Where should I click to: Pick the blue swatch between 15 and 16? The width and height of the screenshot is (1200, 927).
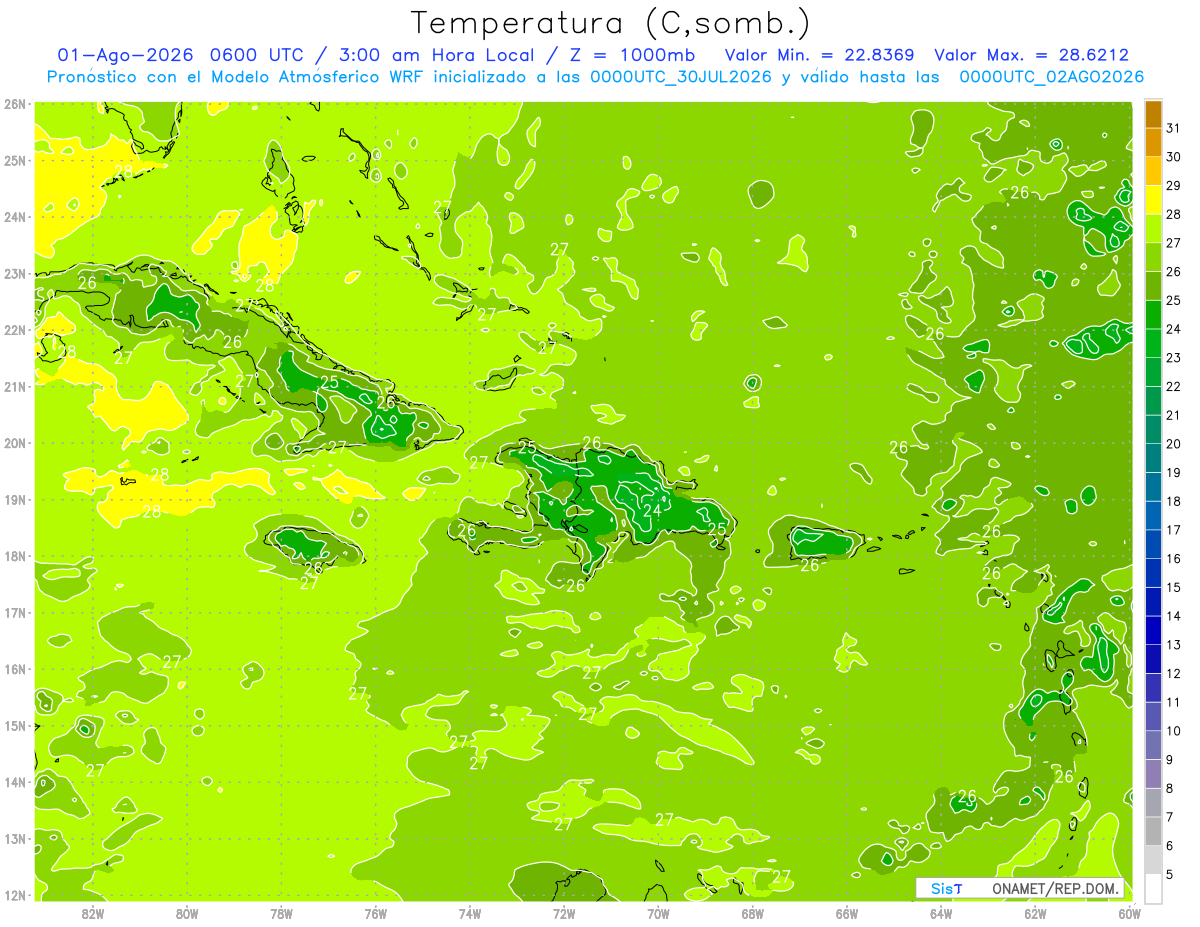1153,573
